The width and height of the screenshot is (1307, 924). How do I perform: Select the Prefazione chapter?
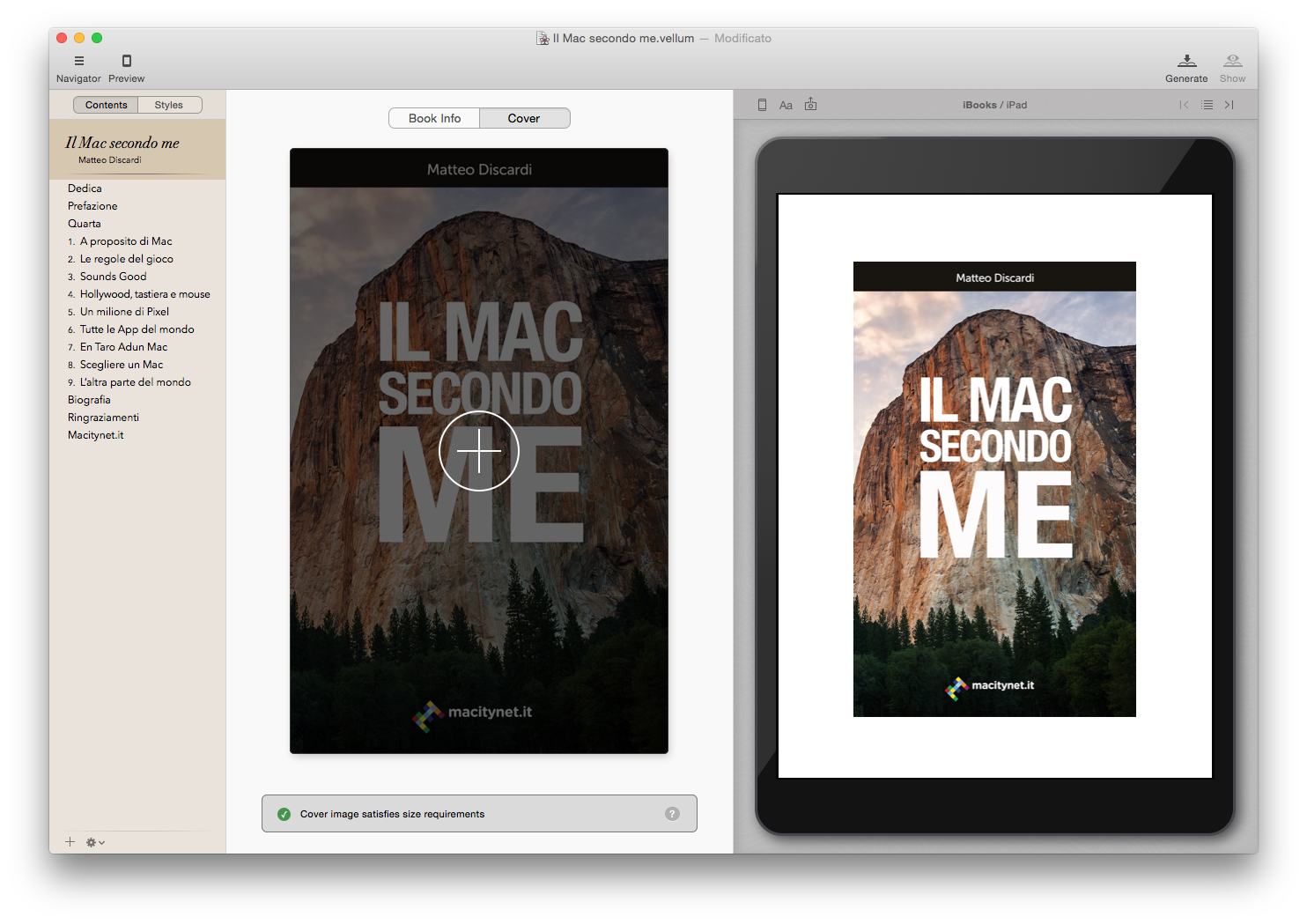point(92,205)
